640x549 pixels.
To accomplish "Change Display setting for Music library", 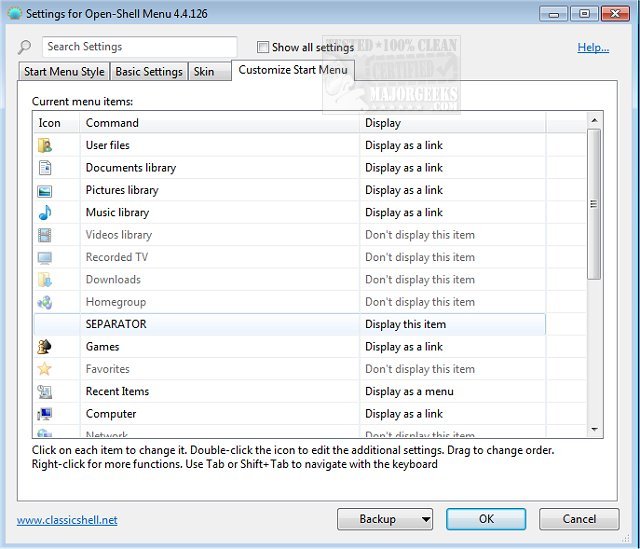I will 404,213.
